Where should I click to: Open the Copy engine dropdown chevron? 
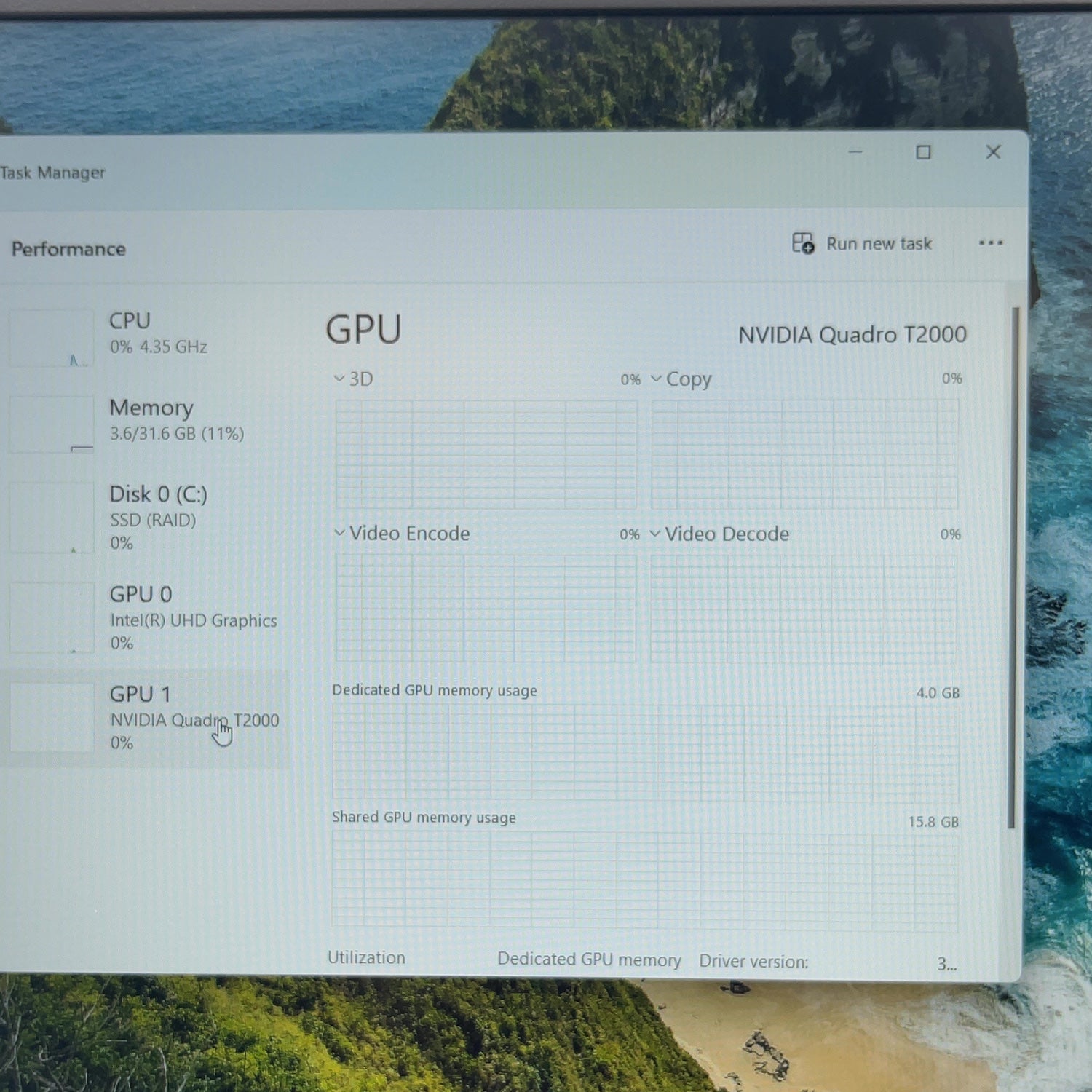tap(656, 379)
